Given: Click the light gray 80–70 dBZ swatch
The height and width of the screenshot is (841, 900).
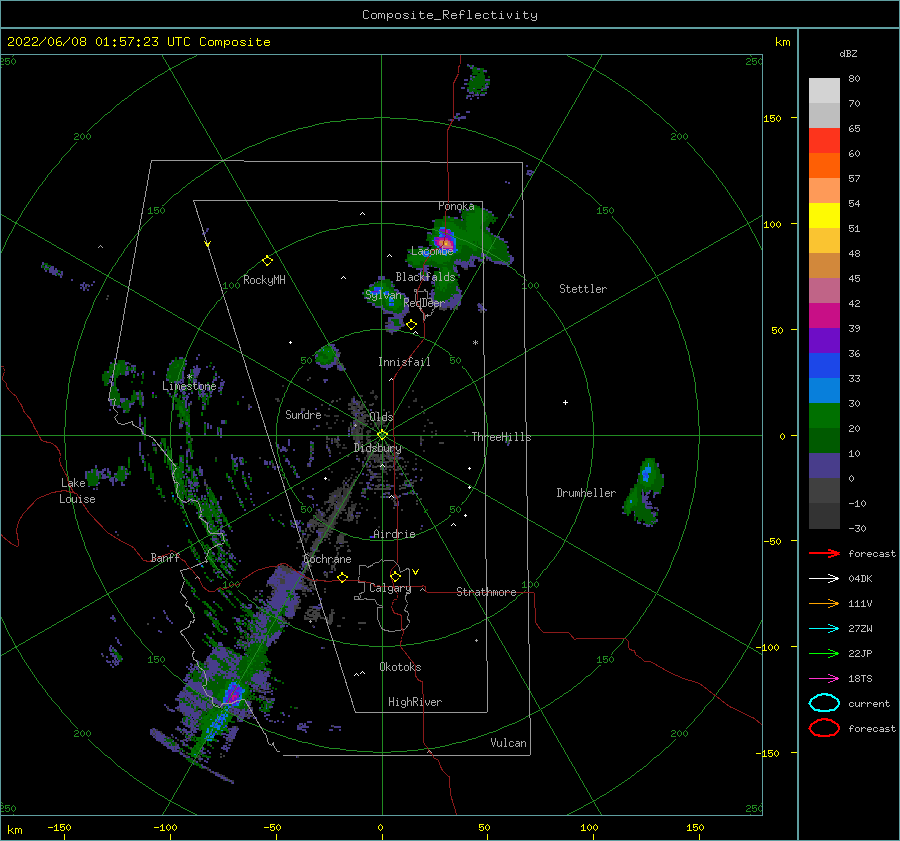Looking at the screenshot, I should (824, 91).
